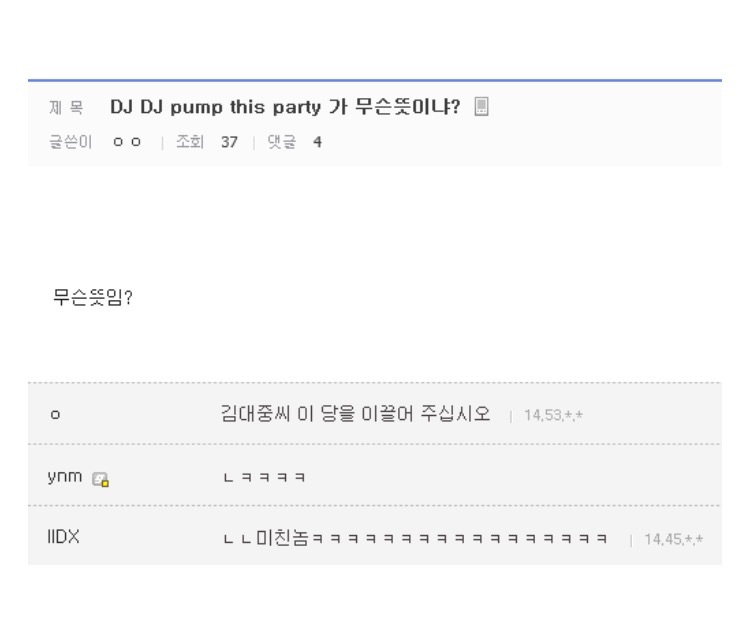This screenshot has height=641, width=750.
Task: Click the '조회' views label
Action: click(x=189, y=142)
